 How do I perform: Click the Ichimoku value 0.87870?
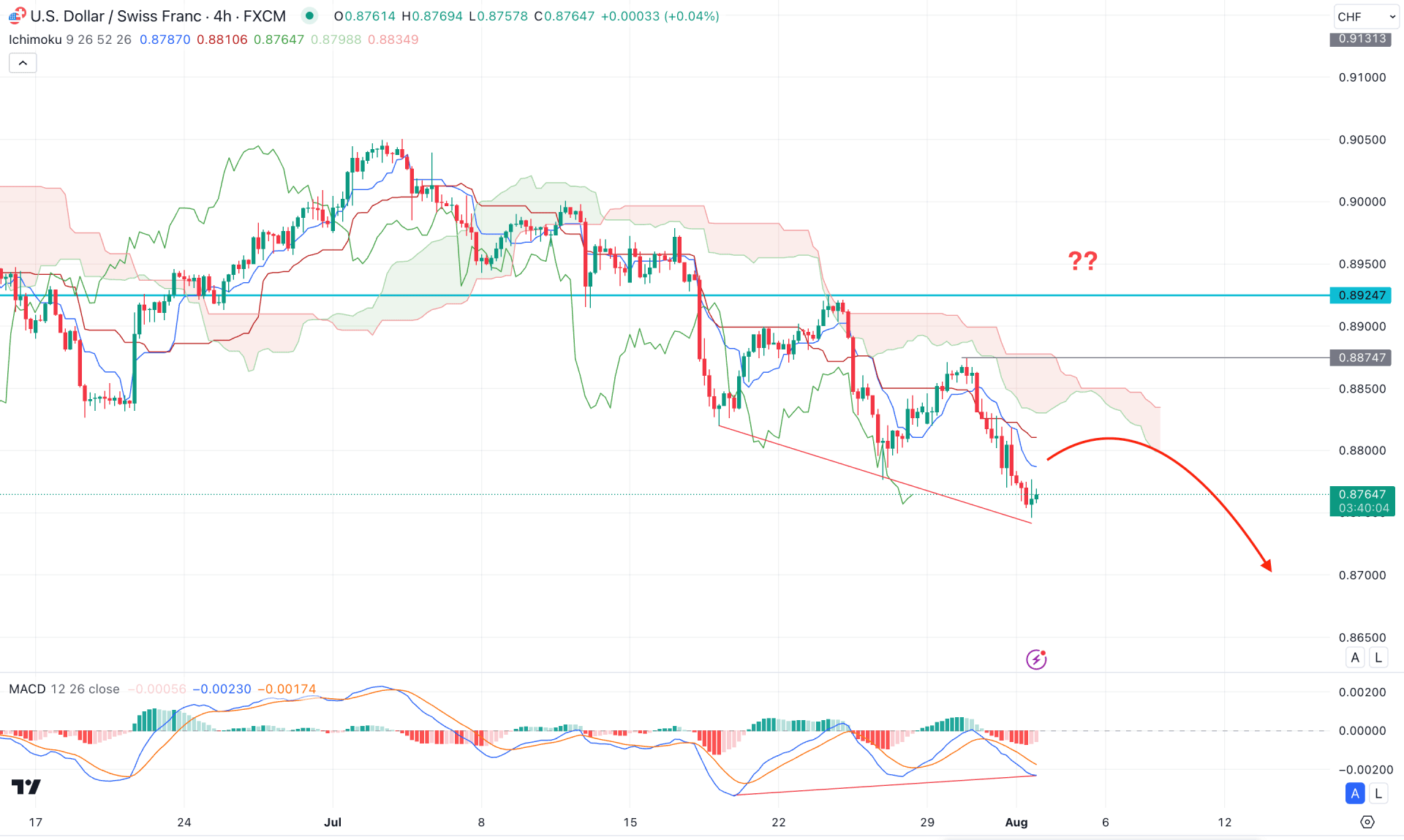click(x=165, y=39)
